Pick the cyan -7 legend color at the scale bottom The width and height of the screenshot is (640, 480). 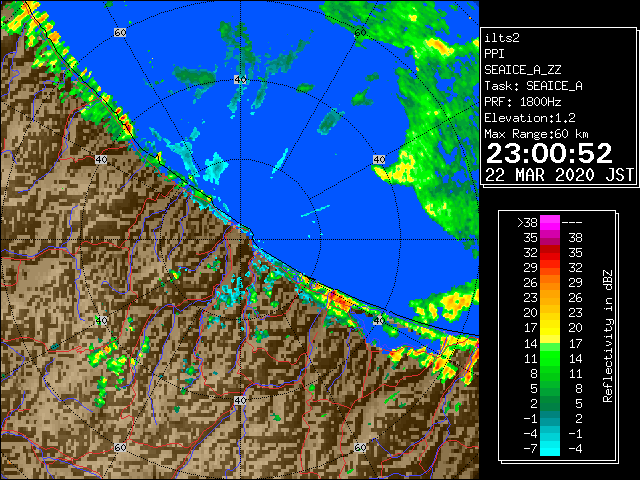(x=550, y=449)
